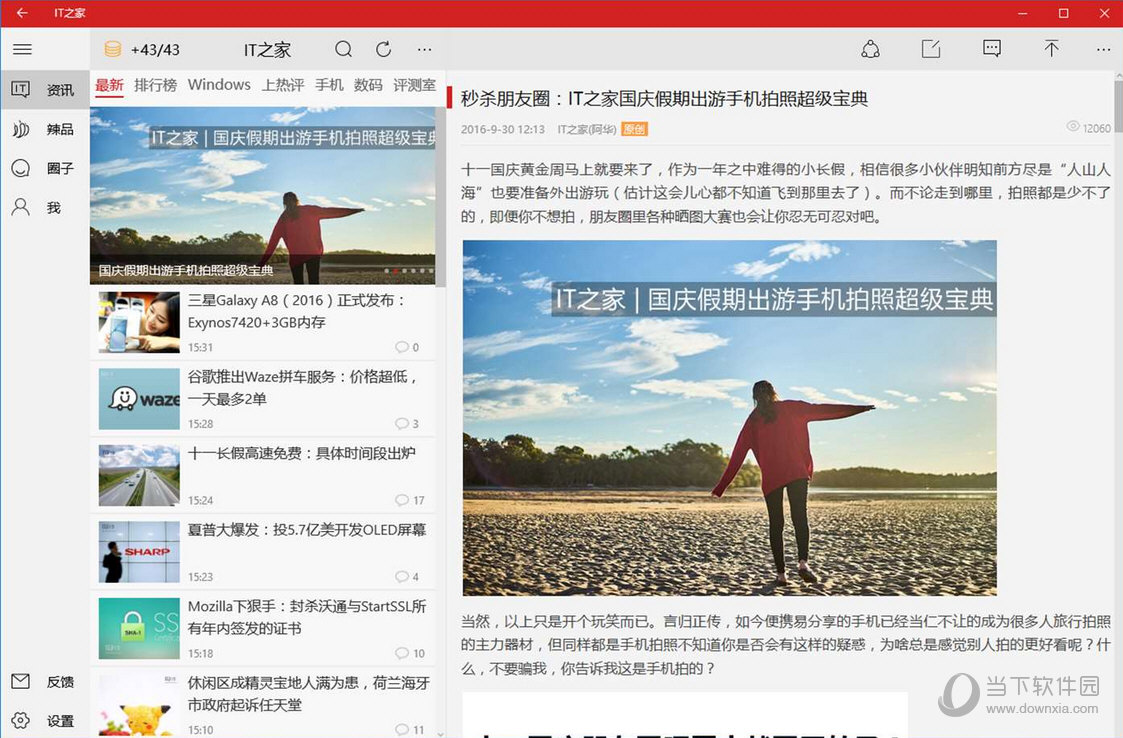Screen dimensions: 1123x738
Task: Click the 15:24 timestamp
Action: point(201,501)
